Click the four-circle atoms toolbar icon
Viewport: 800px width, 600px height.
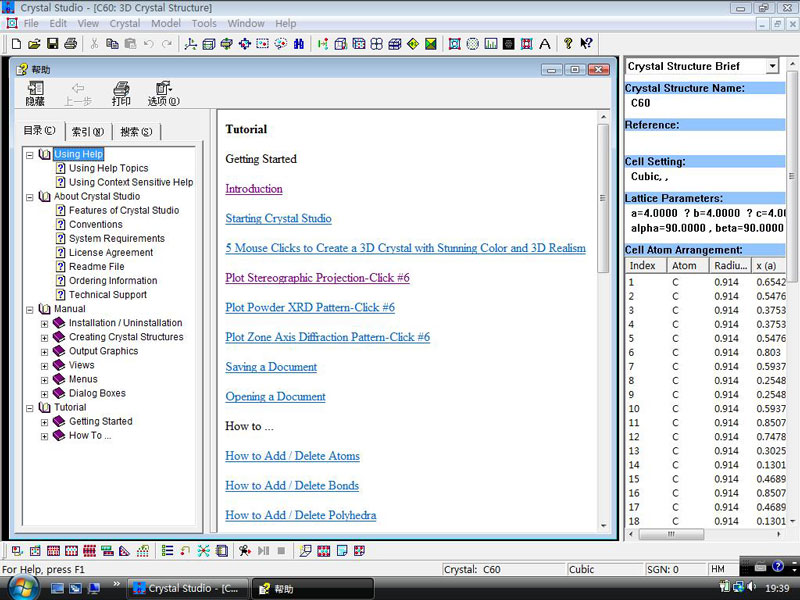pos(377,44)
